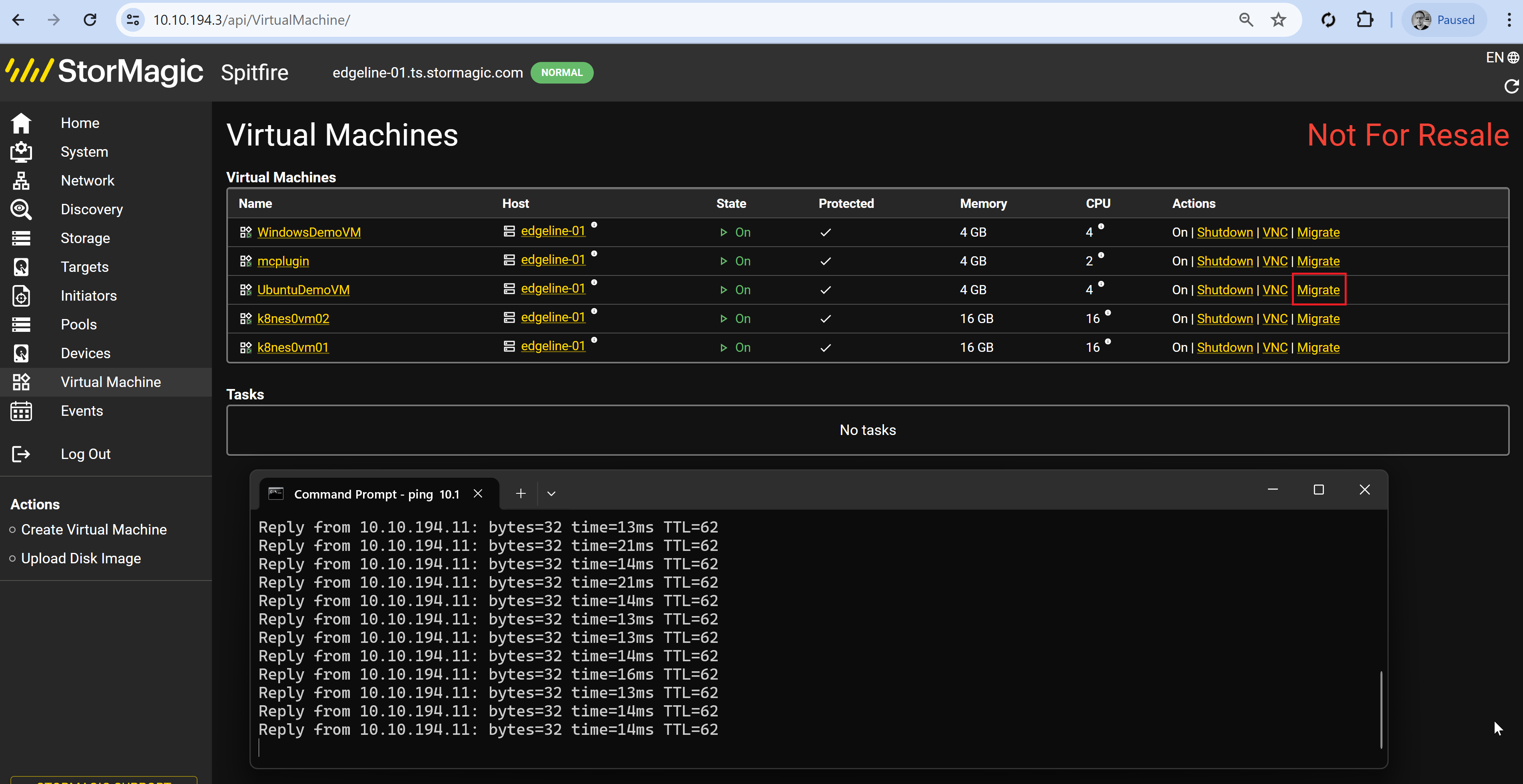Open Events in sidebar menu

[82, 411]
